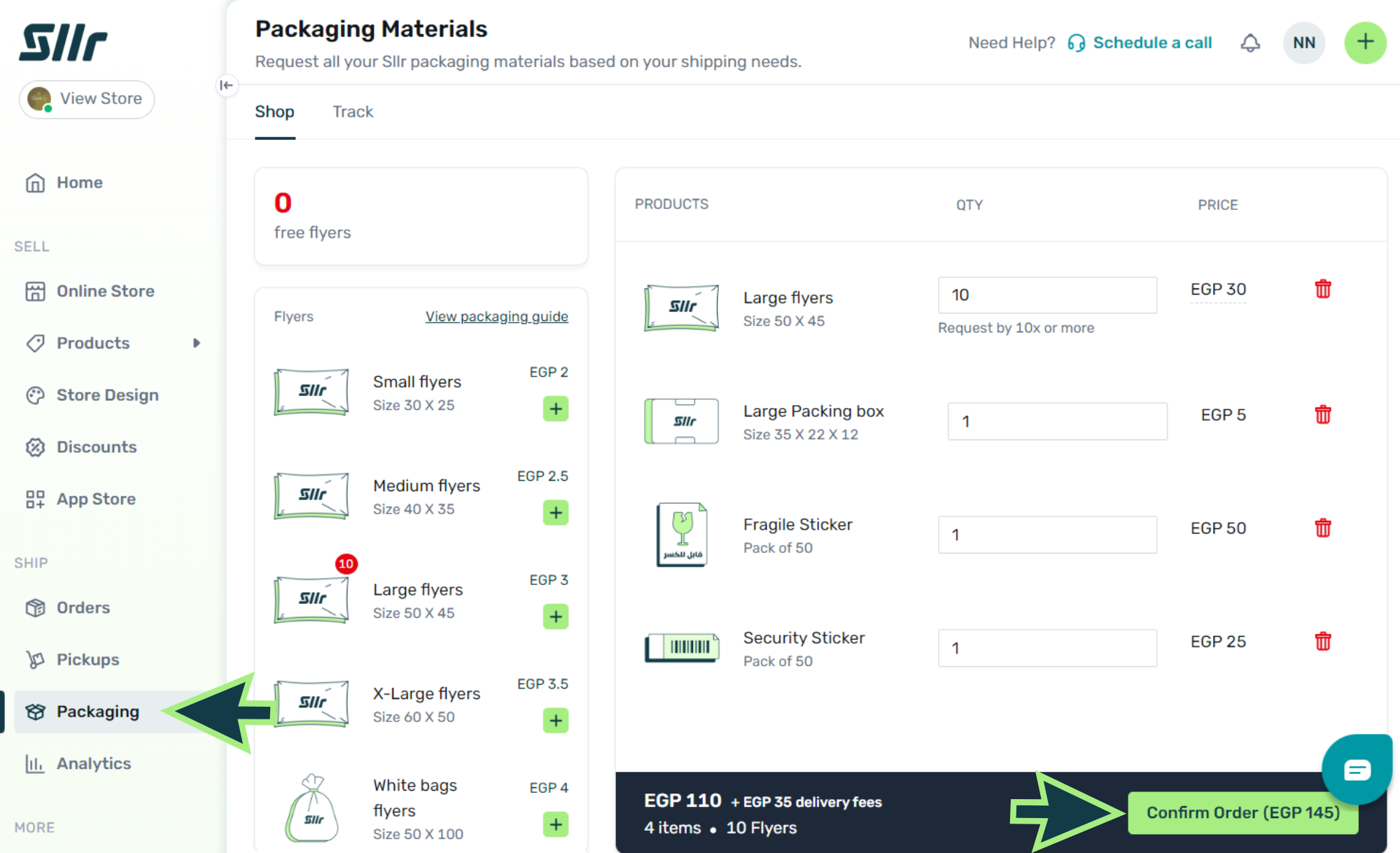The height and width of the screenshot is (853, 1400).
Task: Remove Fragile Sticker with trash icon
Action: click(x=1322, y=528)
